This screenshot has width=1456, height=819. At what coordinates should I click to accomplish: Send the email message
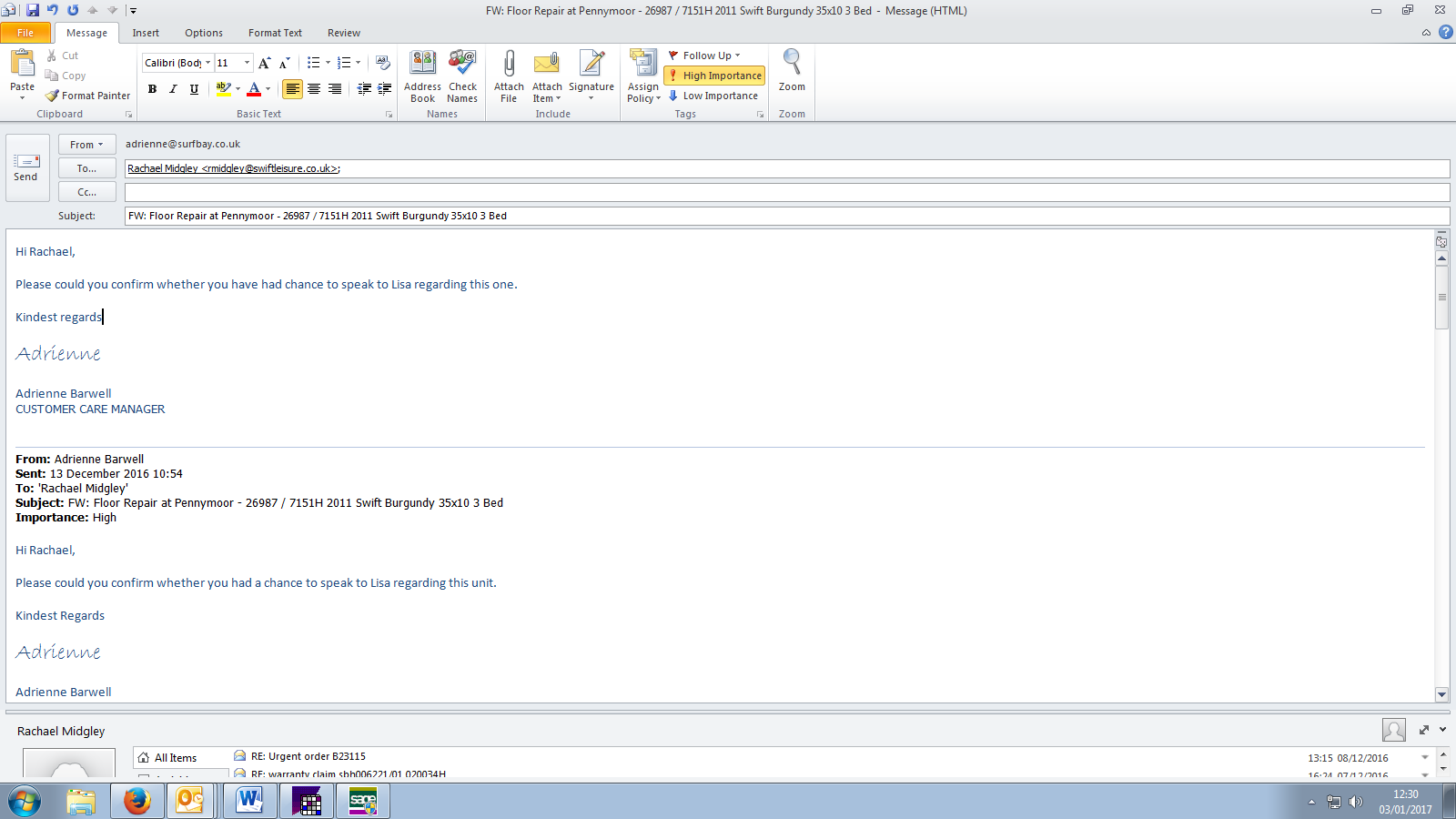(x=26, y=167)
